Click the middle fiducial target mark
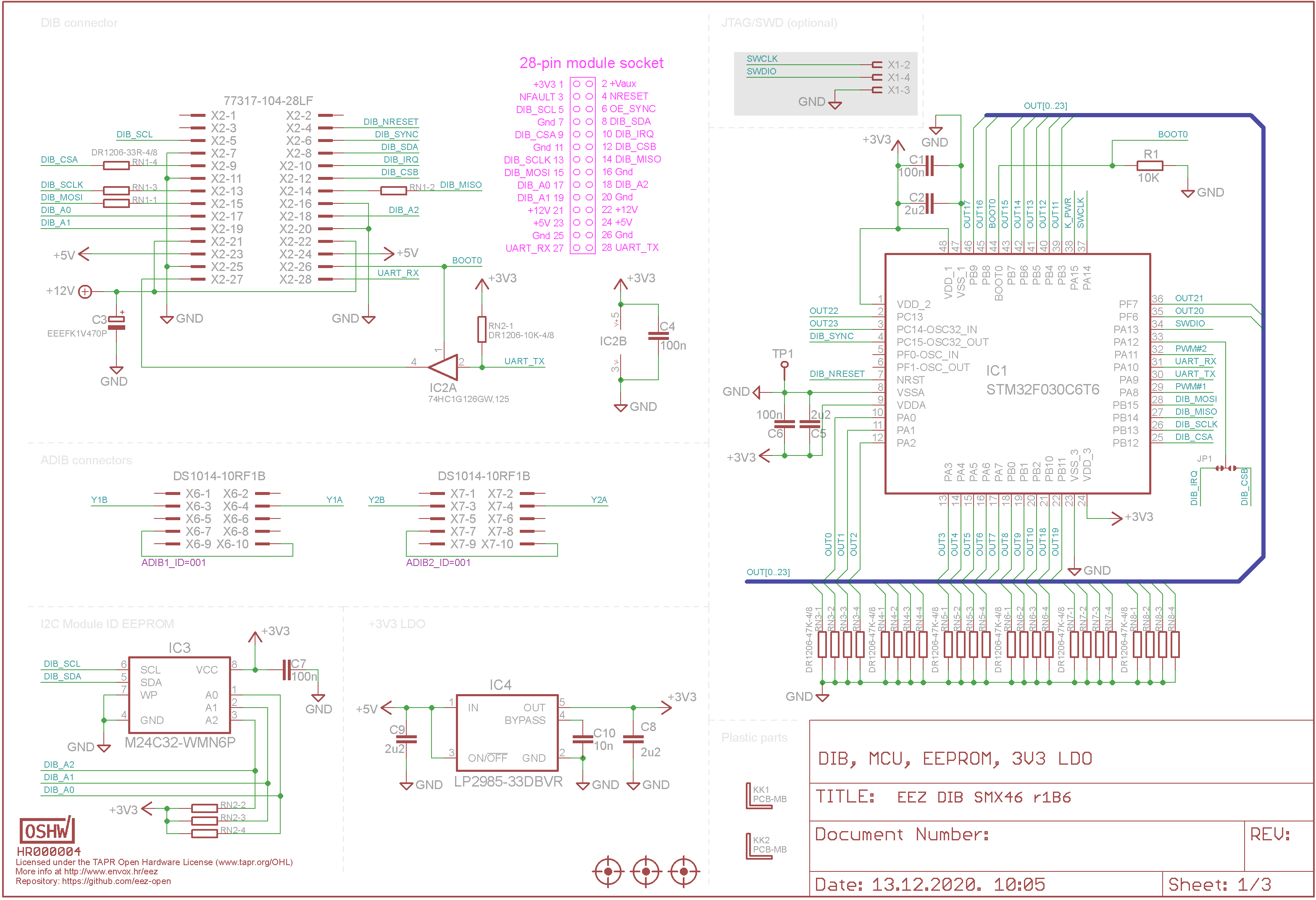Image resolution: width=1316 pixels, height=900 pixels. click(646, 871)
